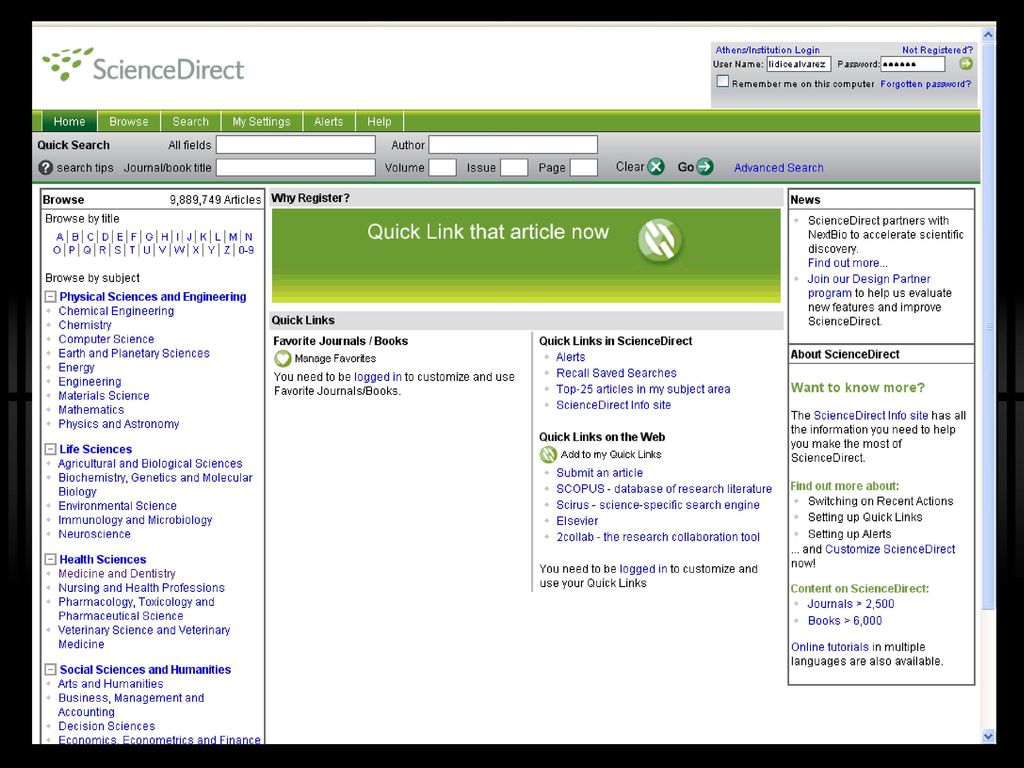Open Arts and Humanities subject
This screenshot has width=1024, height=768.
coord(111,684)
